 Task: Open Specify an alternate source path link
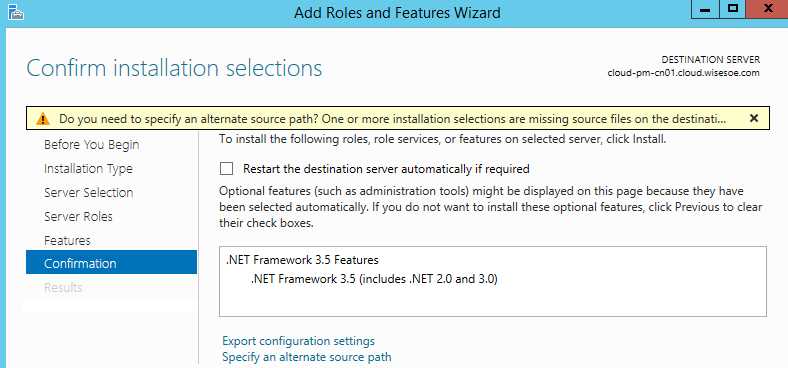tap(307, 357)
